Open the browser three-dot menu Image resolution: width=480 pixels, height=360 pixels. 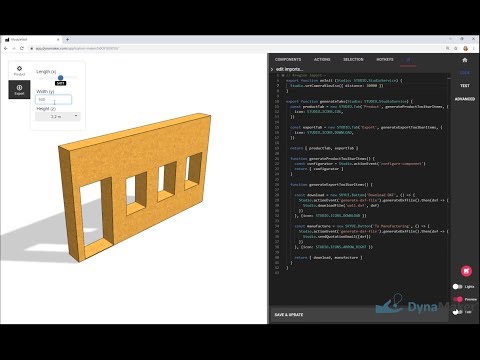coord(474,48)
